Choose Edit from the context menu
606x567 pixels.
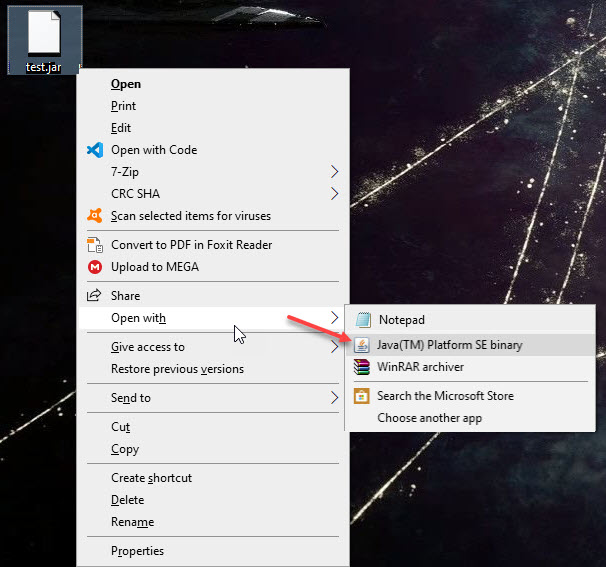[x=213, y=128]
